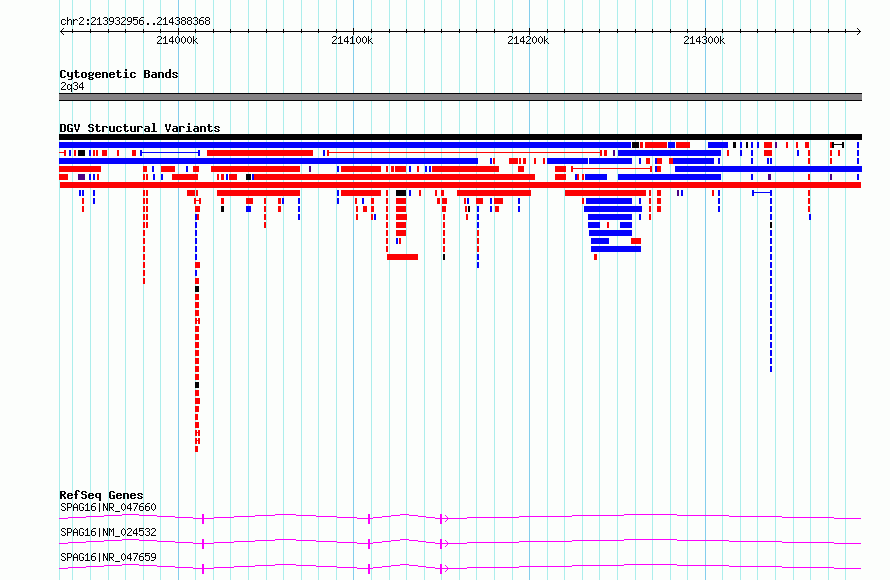This screenshot has height=580, width=890.
Task: Select the 214100k ruler label
Action: pos(352,40)
